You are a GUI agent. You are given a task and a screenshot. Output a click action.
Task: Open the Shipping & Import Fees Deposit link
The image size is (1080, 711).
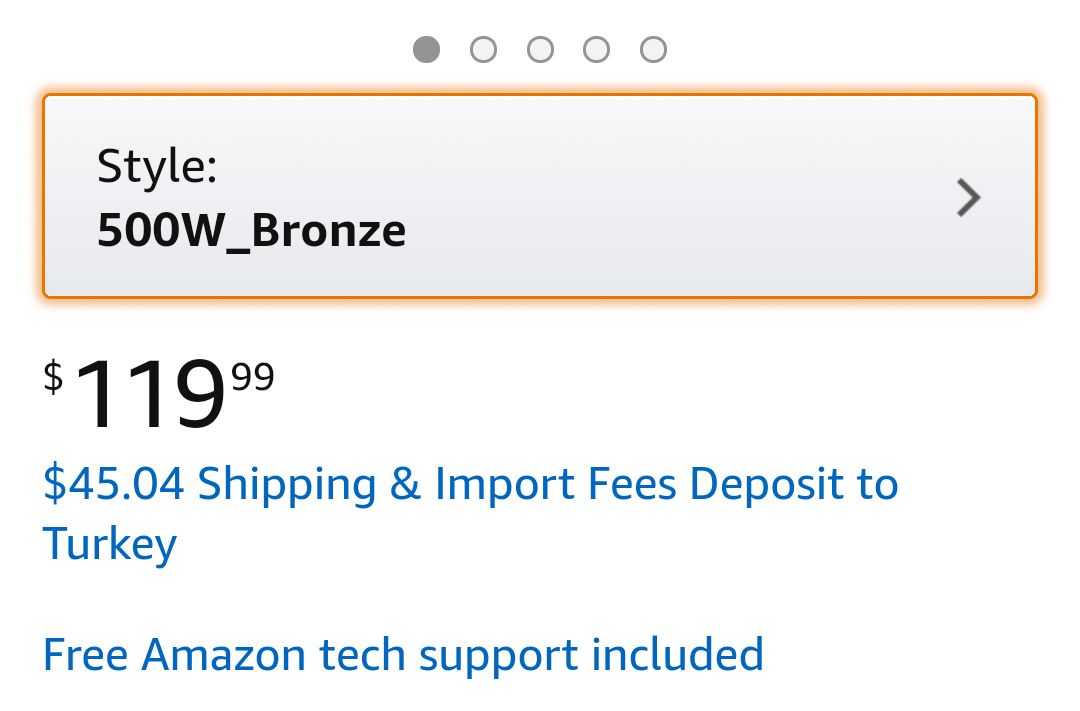(470, 486)
